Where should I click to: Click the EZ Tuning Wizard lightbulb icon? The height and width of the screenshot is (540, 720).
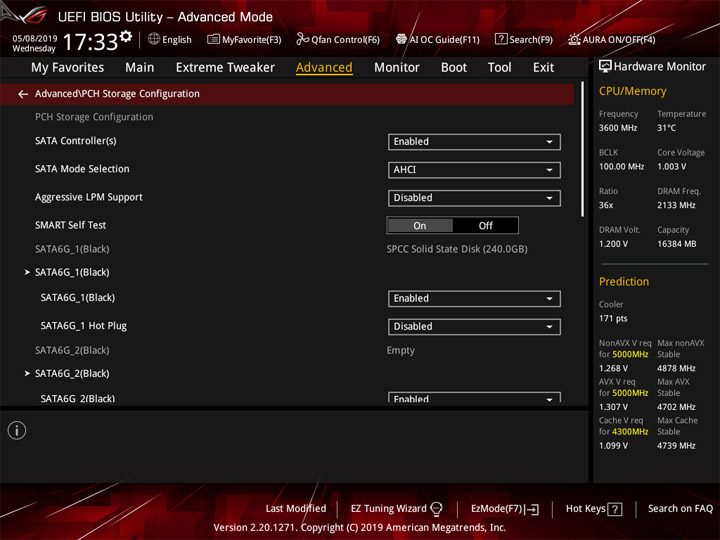tap(436, 508)
